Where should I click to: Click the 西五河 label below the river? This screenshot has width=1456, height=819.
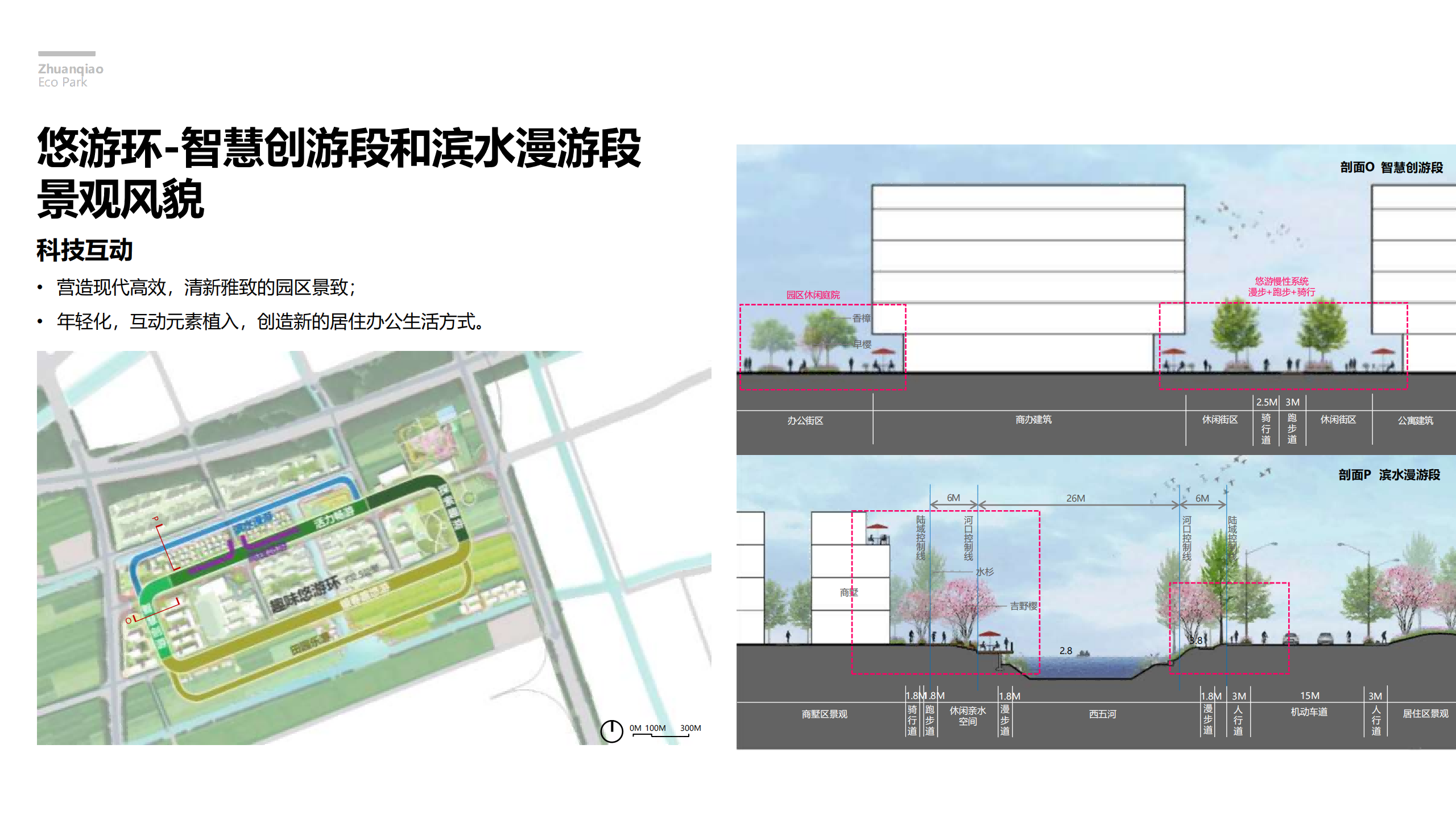(1102, 714)
